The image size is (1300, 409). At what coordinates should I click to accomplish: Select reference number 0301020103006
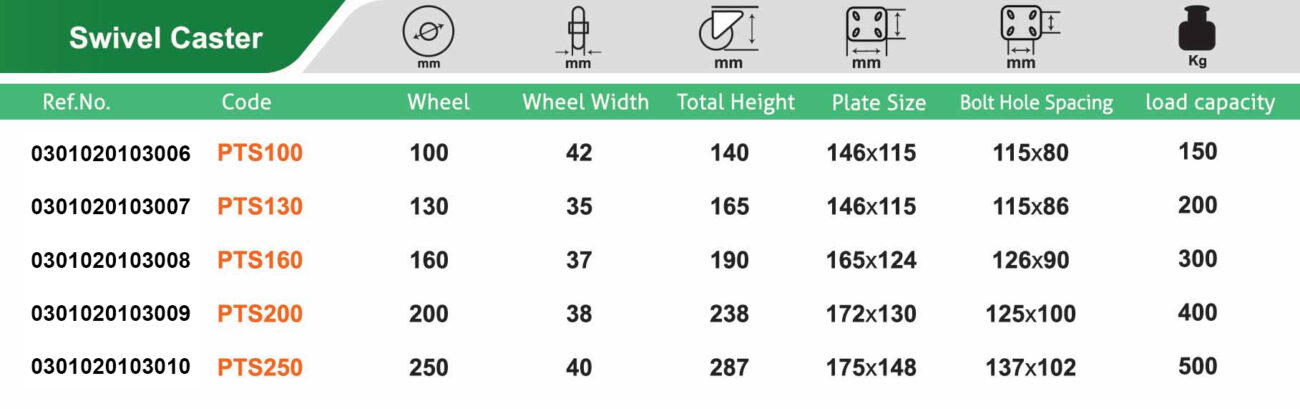(111, 153)
